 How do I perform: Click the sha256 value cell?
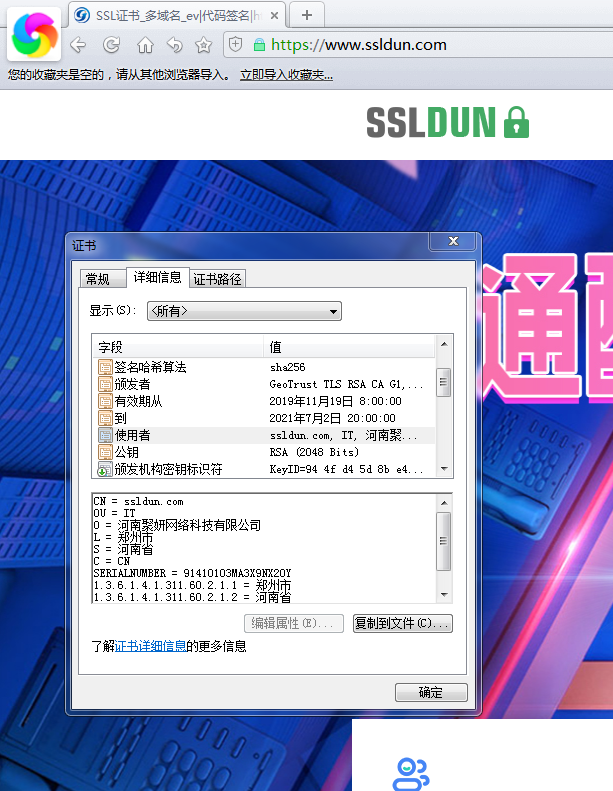[288, 367]
